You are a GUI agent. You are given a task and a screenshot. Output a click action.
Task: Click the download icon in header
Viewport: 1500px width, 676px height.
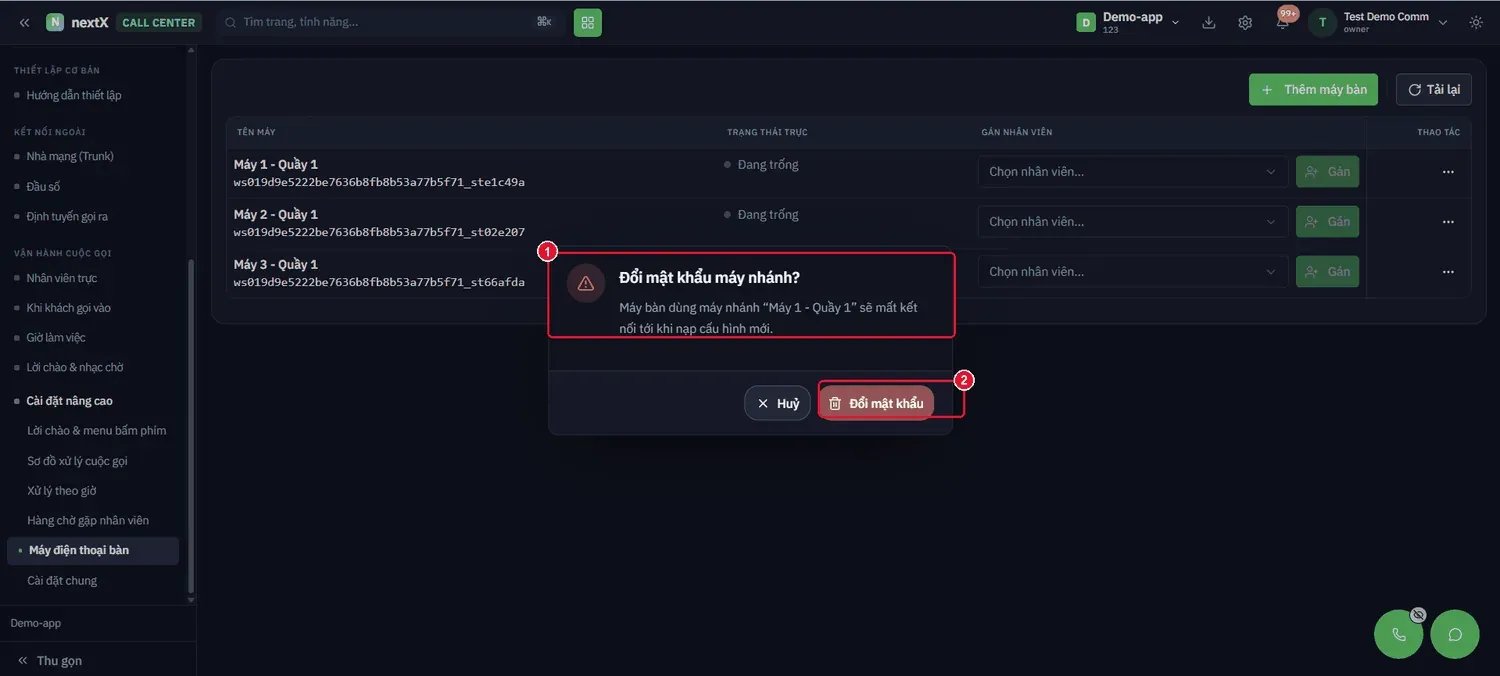(x=1209, y=22)
